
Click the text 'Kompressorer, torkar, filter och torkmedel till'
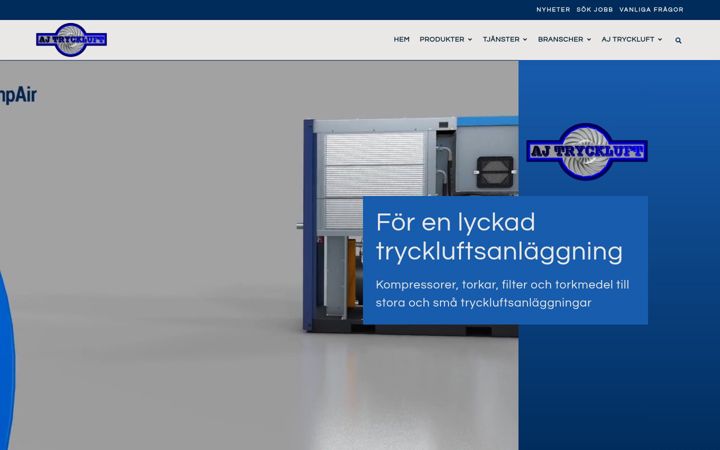coord(502,285)
